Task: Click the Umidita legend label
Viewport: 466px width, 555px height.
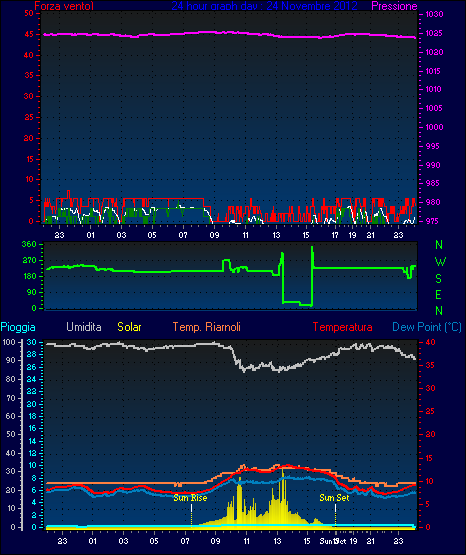Action: click(x=84, y=327)
